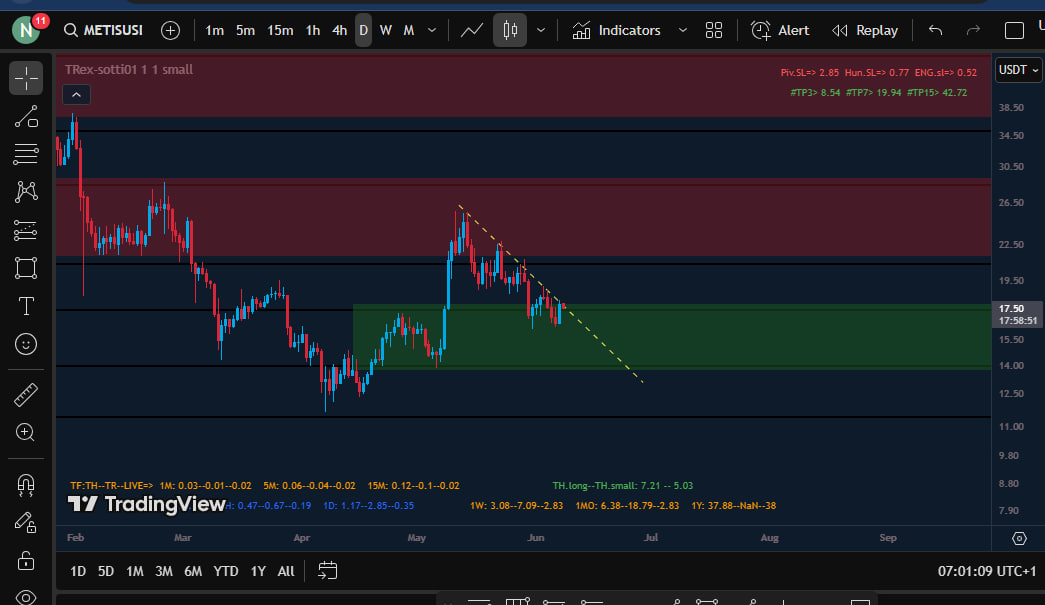Choose the rectangle shapes tool
The height and width of the screenshot is (605, 1045).
pyautogui.click(x=26, y=268)
